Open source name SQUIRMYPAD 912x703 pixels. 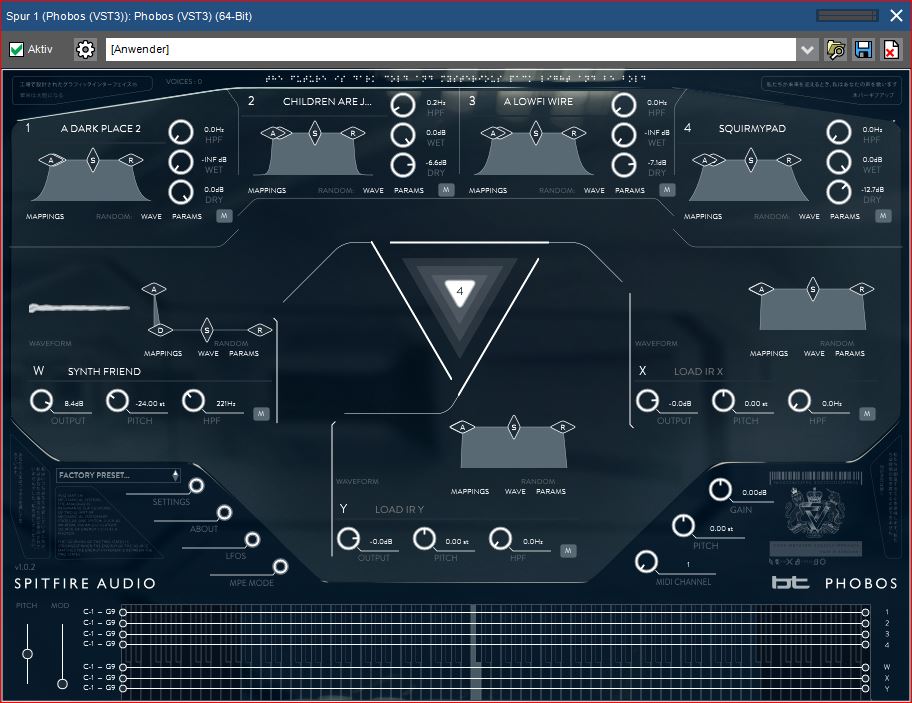point(752,129)
